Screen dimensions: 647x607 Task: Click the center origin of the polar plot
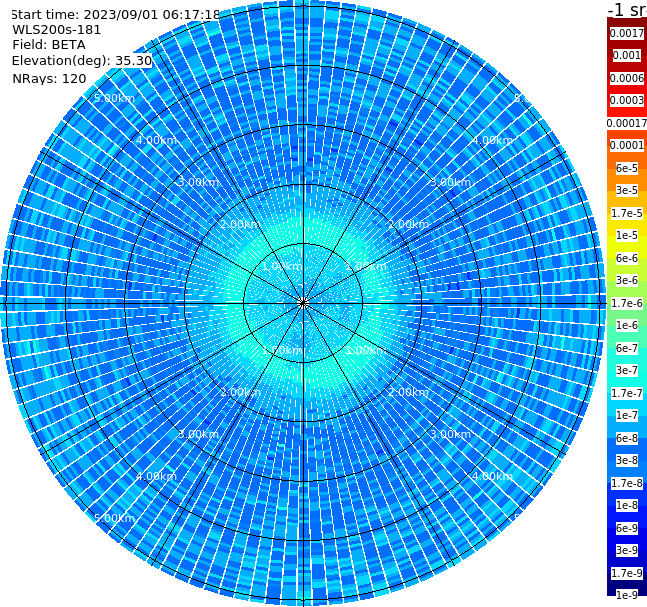pos(303,303)
